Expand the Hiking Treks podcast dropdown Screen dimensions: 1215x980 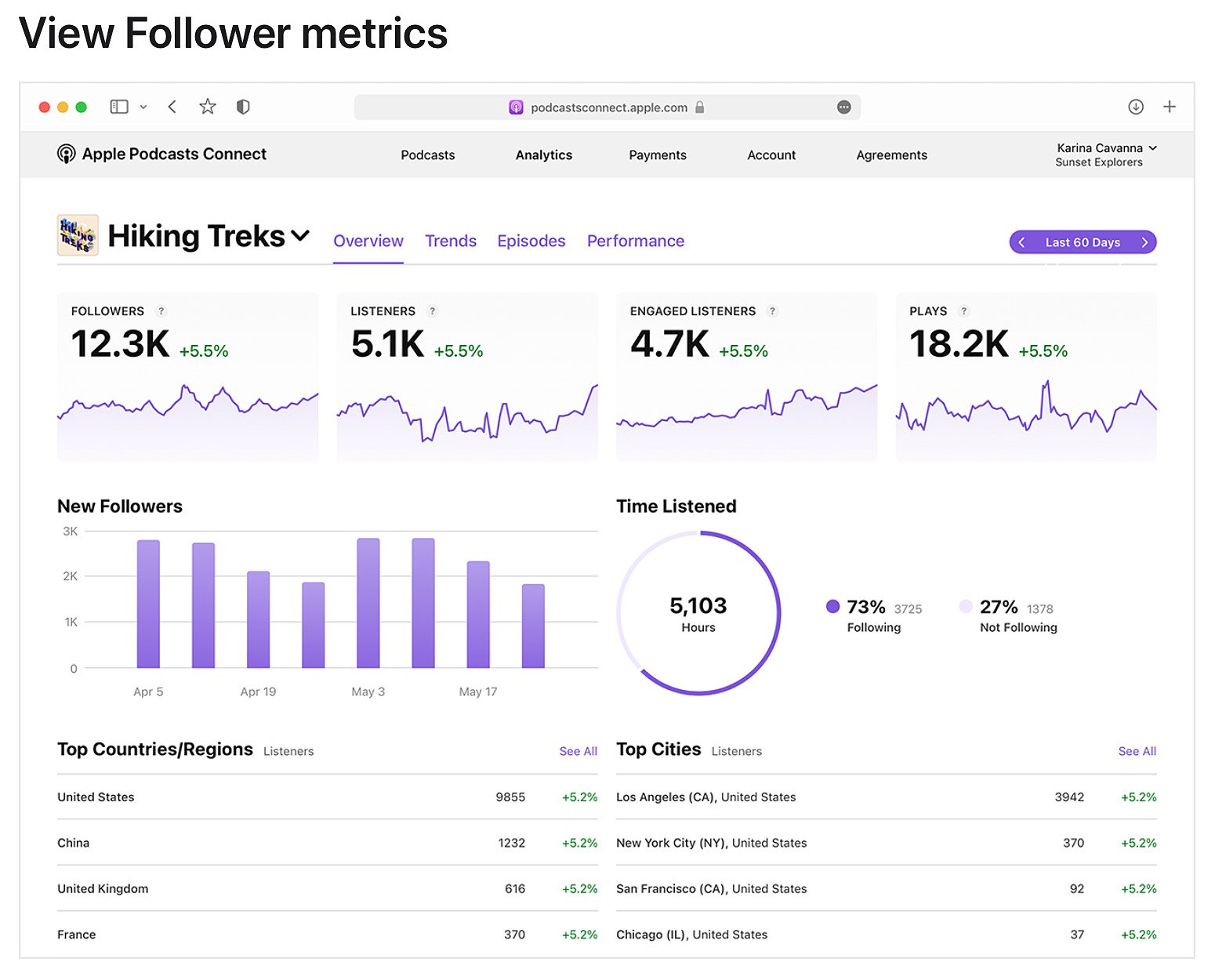(300, 235)
